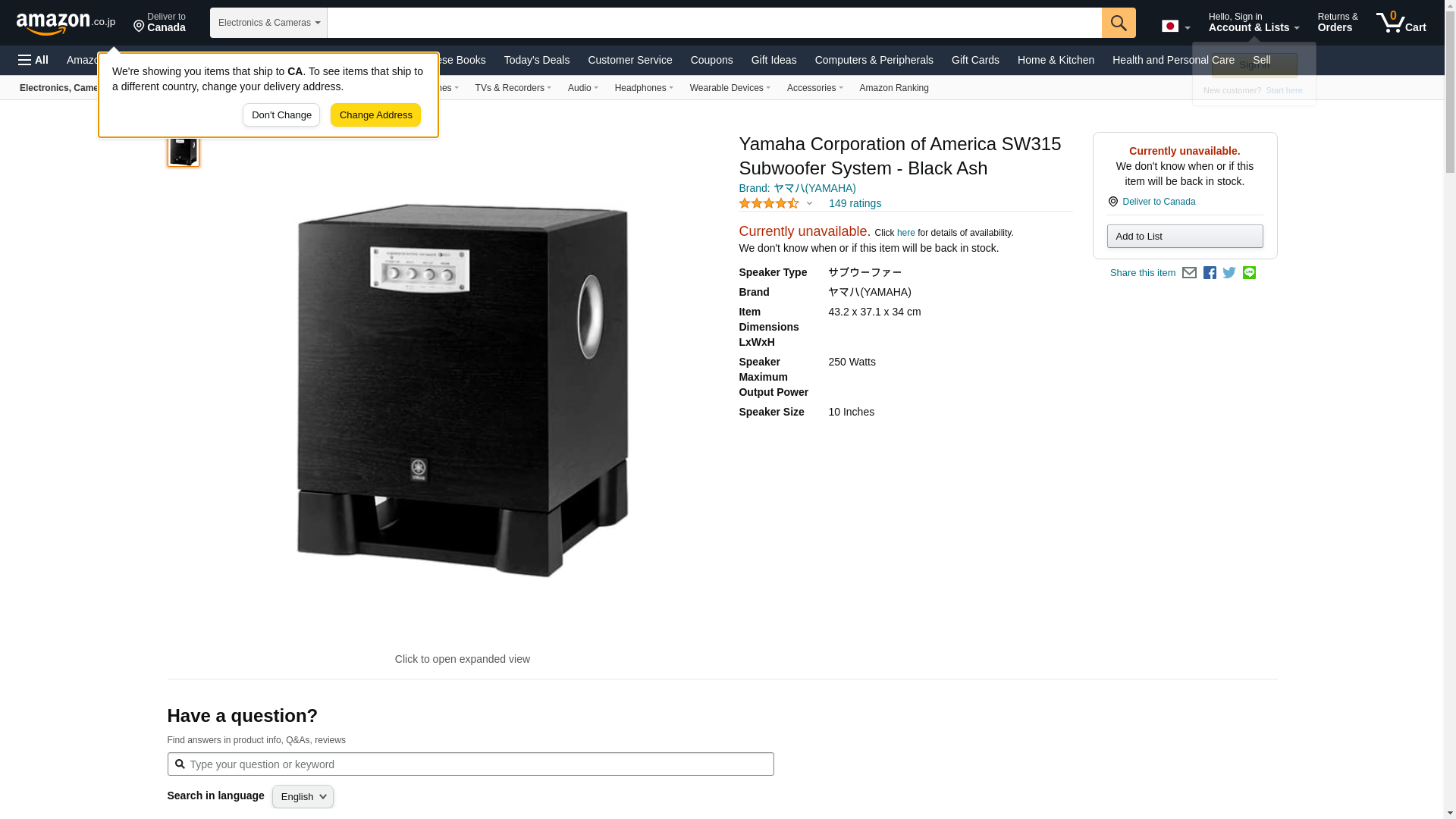Open the Wearable Devices submenu
Viewport: 1456px width, 819px height.
[730, 88]
